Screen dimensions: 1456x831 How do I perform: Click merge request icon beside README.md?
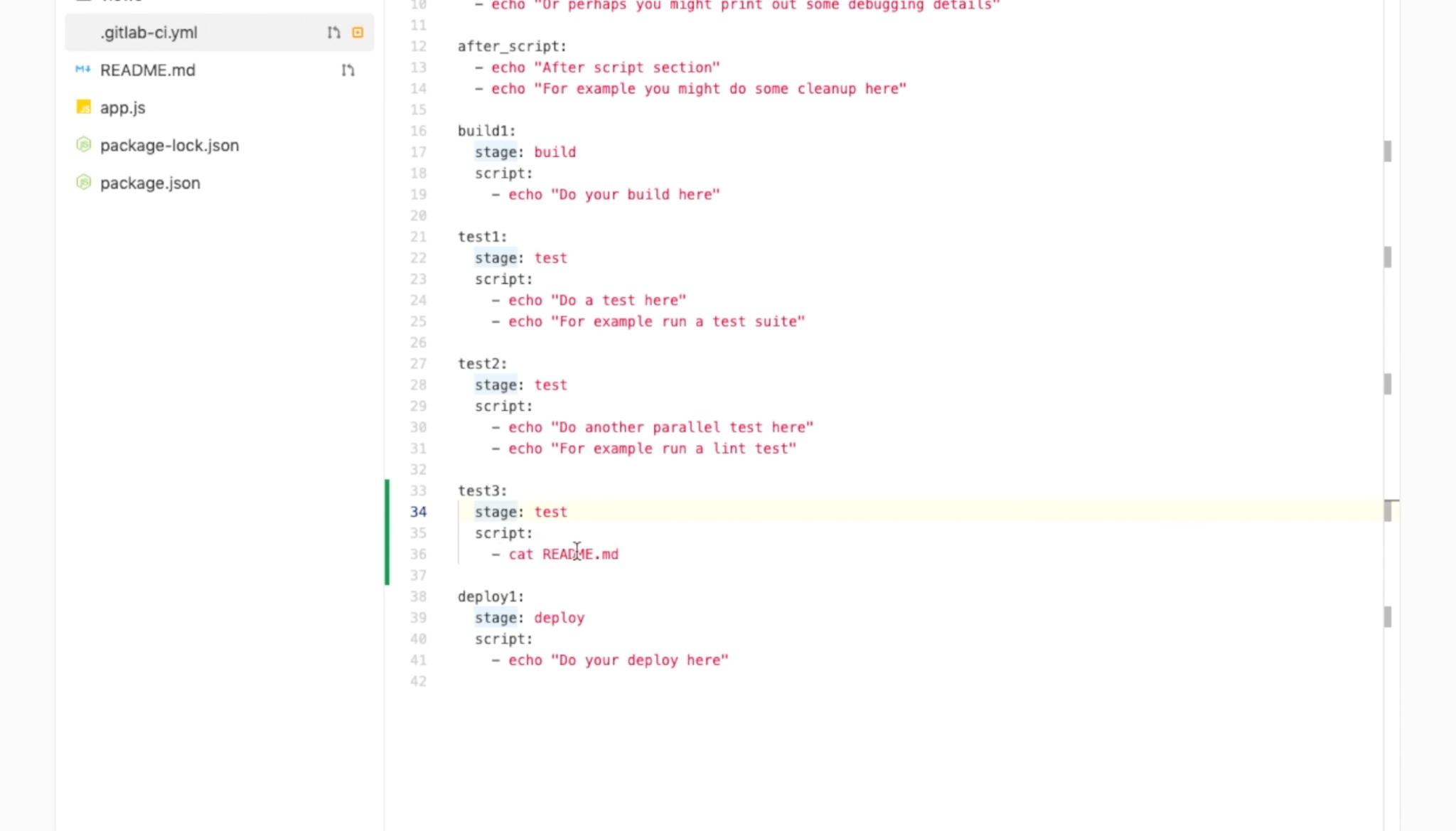coord(348,70)
